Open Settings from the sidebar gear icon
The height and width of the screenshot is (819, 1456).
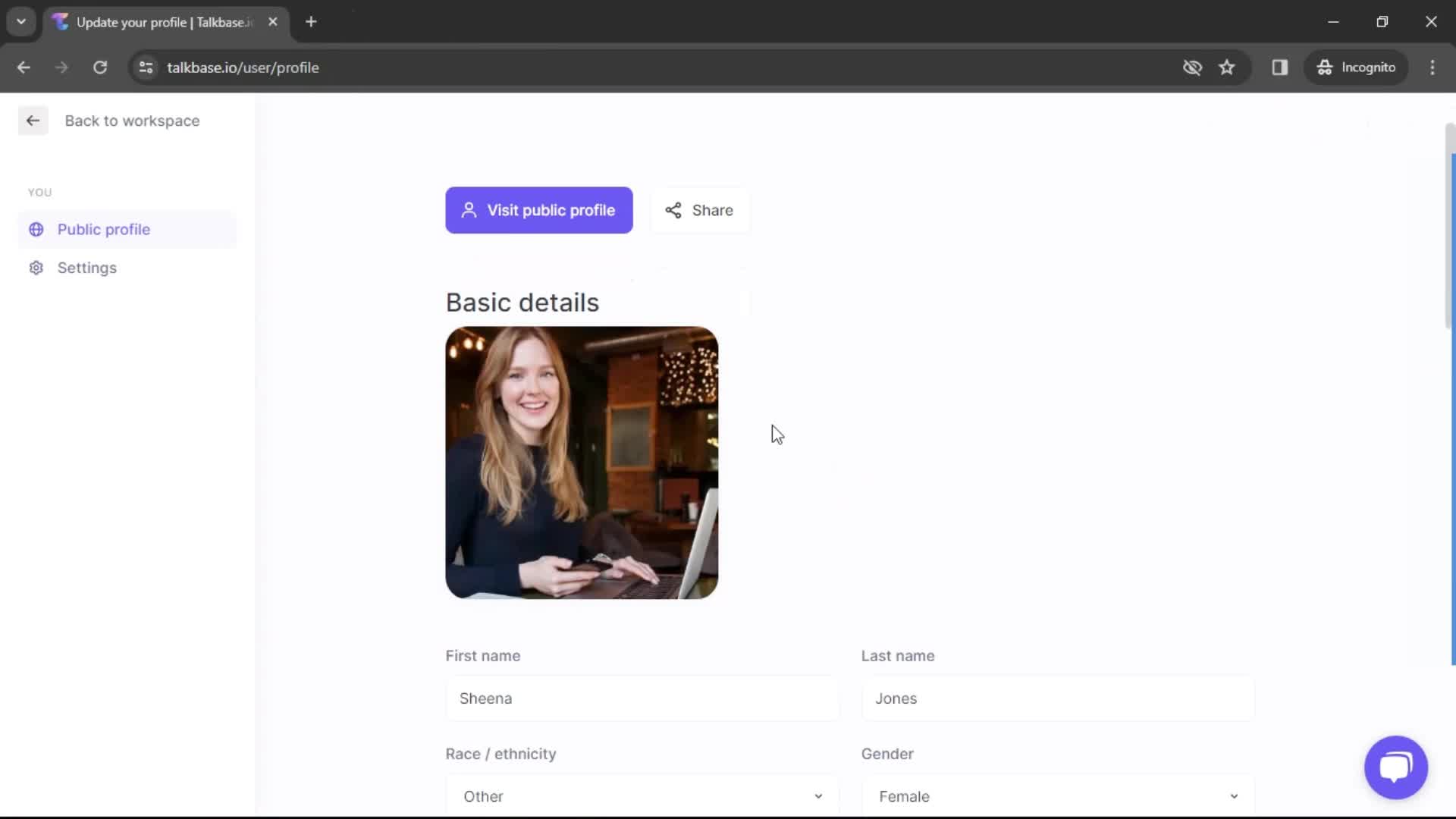(36, 268)
